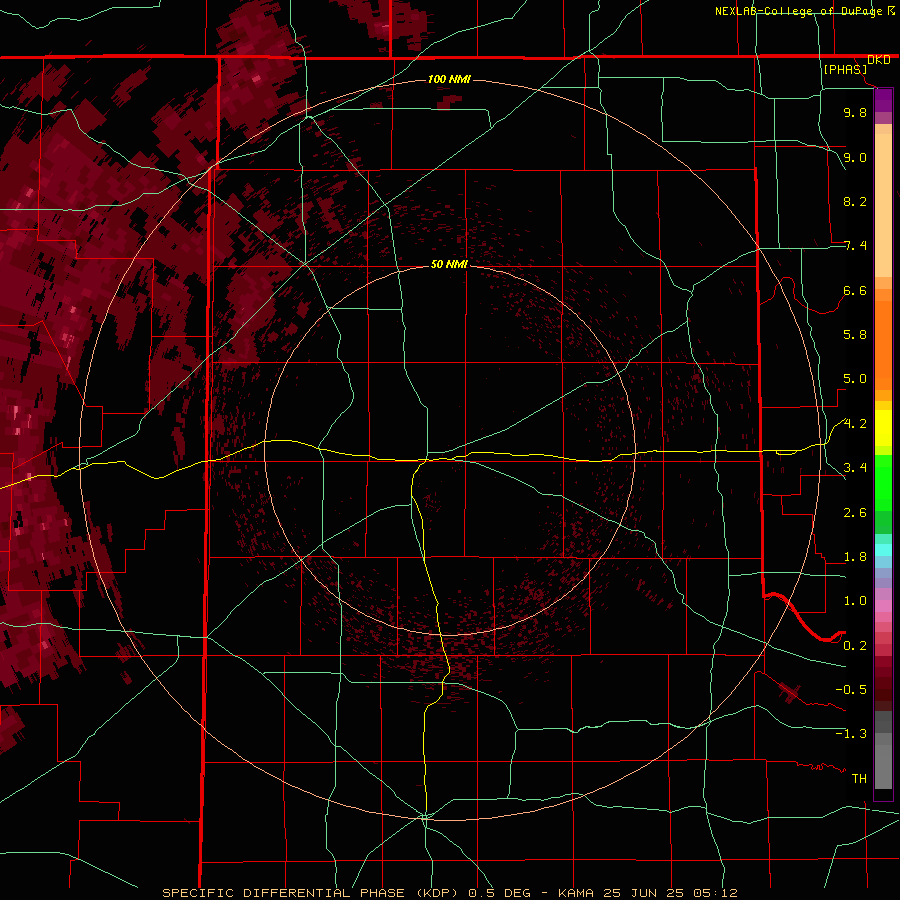Click the KAMA 25 JUN 25 05:12 timestamp
The width and height of the screenshot is (900, 900).
pos(647,893)
